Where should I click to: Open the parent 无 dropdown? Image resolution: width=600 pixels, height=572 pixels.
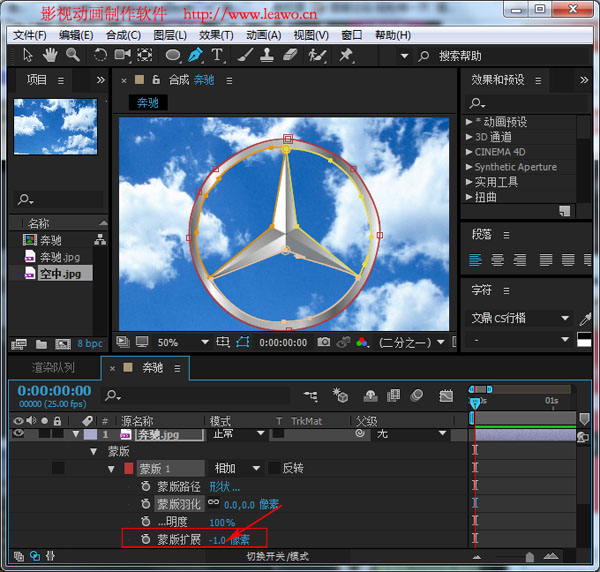pos(411,434)
